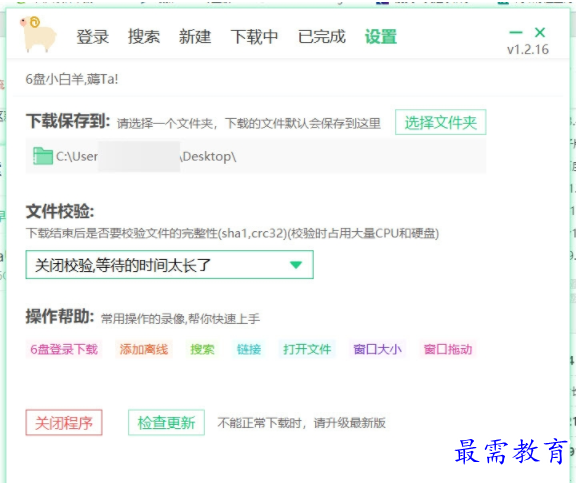Close window using green X icon
Image resolution: width=576 pixels, height=483 pixels.
coord(540,32)
